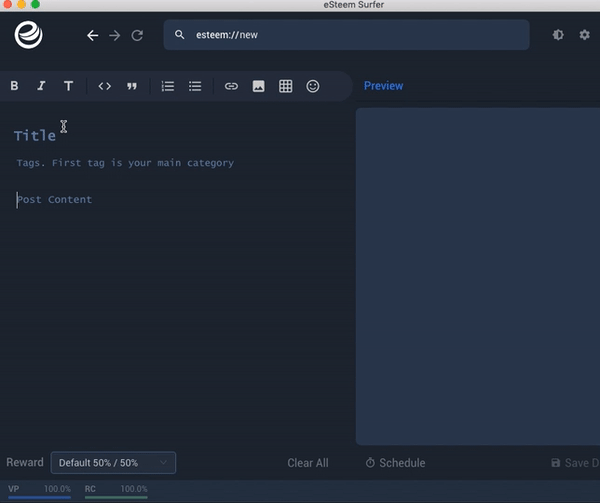Click the empty preview panel
The height and width of the screenshot is (503, 600).
(x=478, y=276)
